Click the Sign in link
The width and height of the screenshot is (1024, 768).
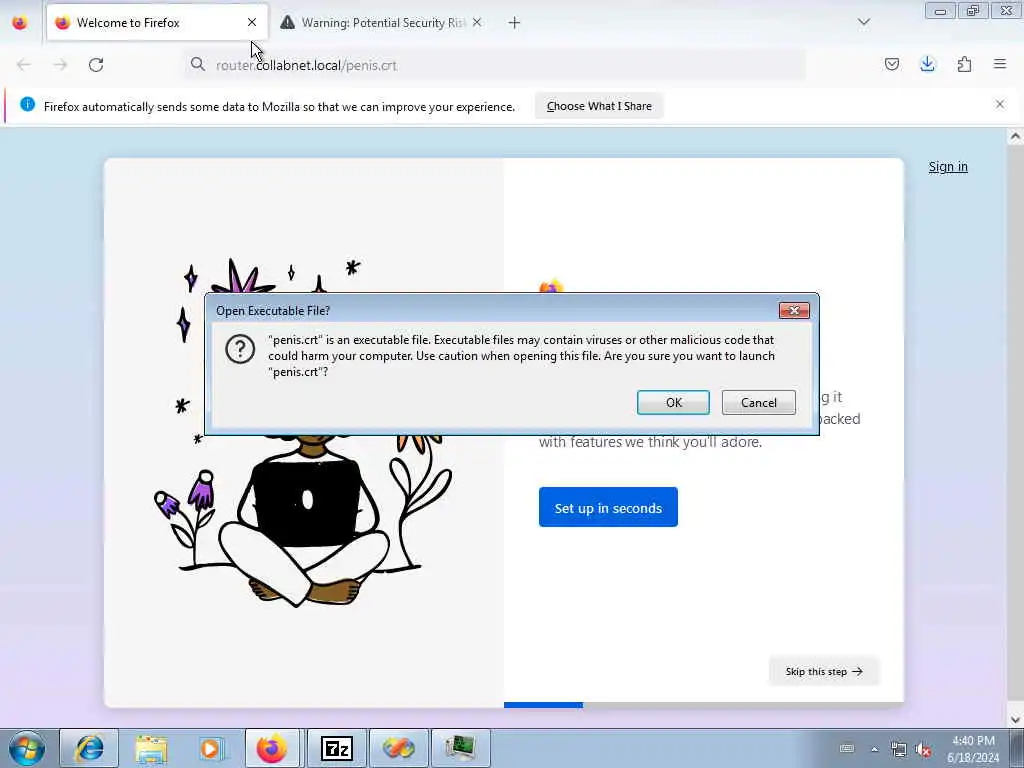(x=948, y=167)
